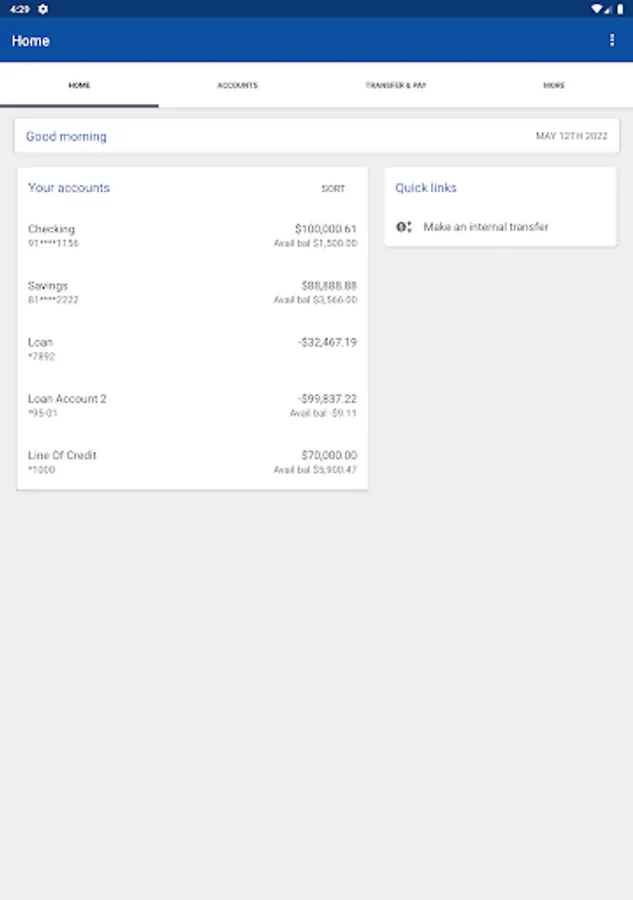
Task: Select the Savings account row
Action: (192, 292)
